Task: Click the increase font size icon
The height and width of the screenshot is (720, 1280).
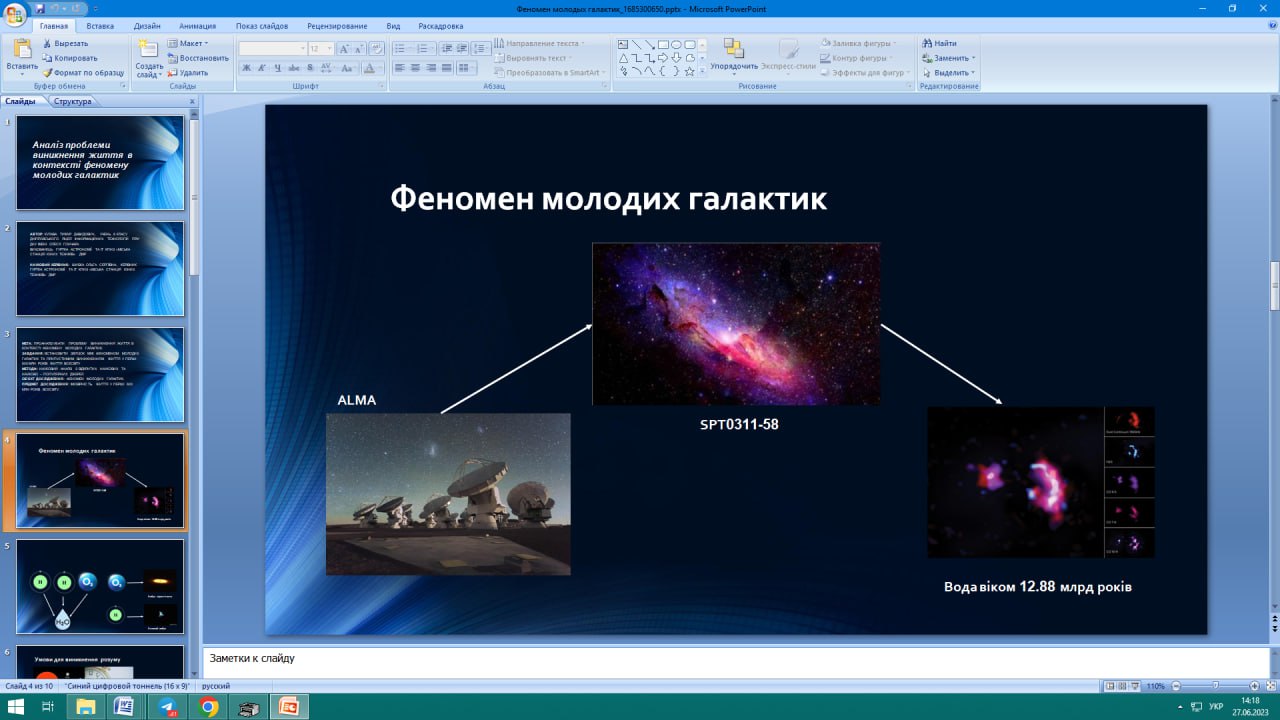Action: pyautogui.click(x=345, y=48)
